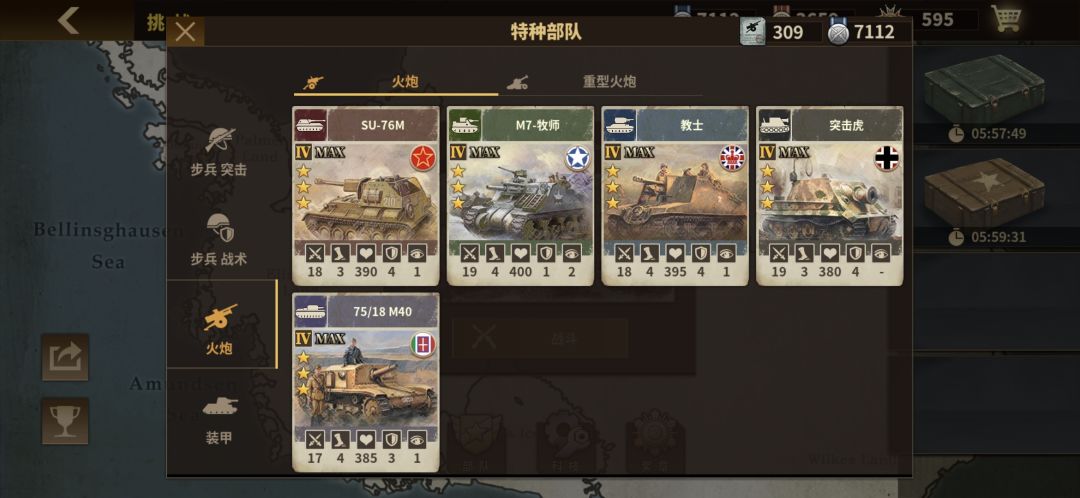Tap the brown star supply crate
The image size is (1080, 498).
point(984,192)
